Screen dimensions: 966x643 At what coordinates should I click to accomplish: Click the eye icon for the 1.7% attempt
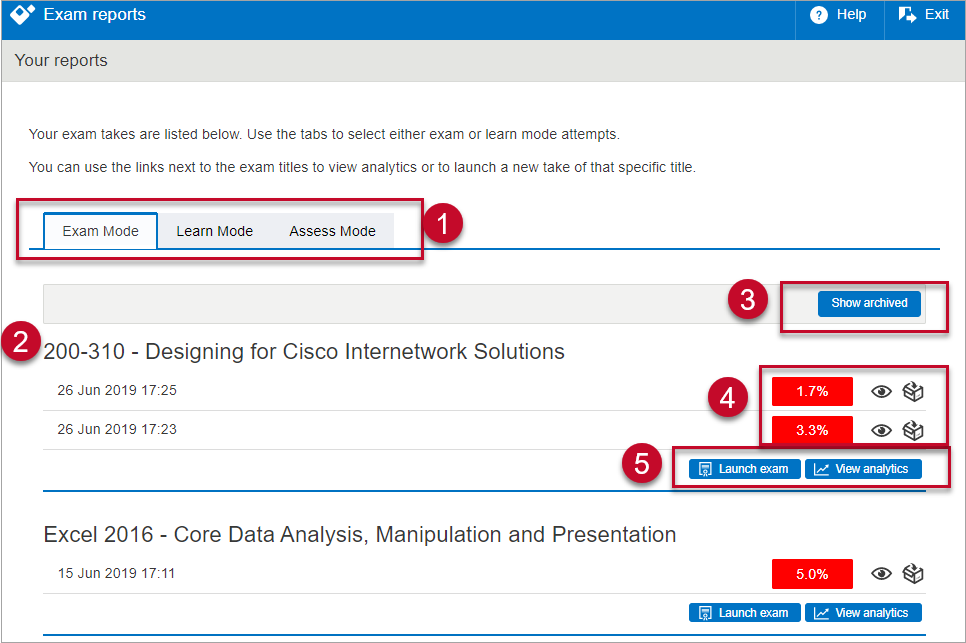pyautogui.click(x=881, y=392)
